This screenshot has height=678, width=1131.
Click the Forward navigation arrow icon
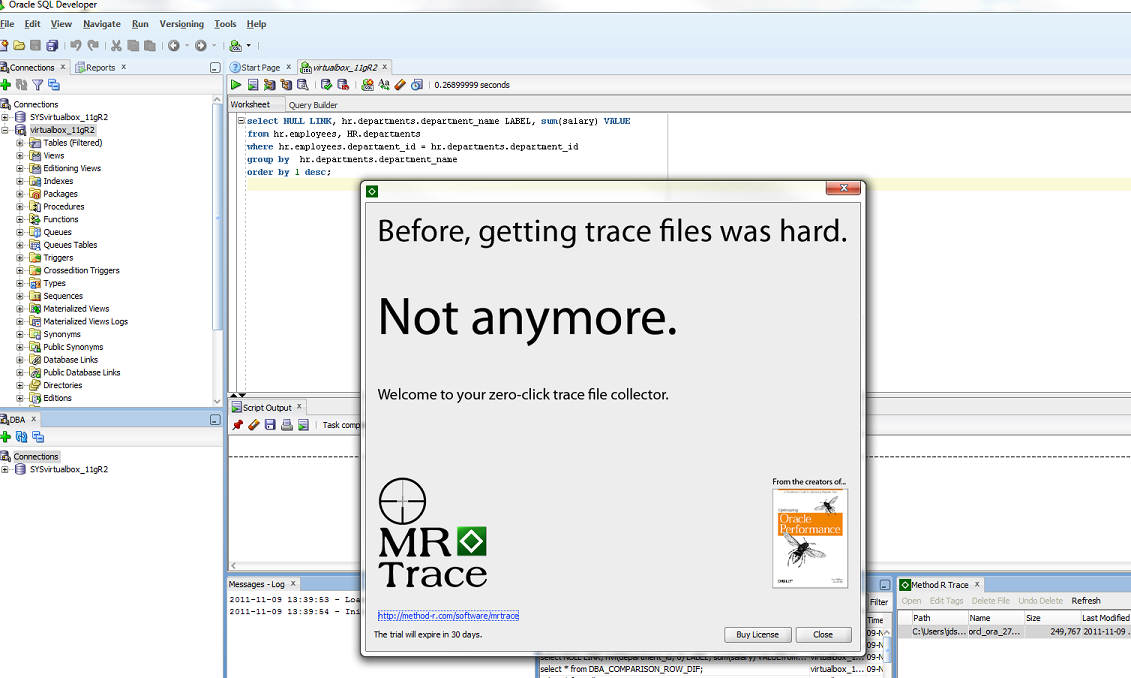coord(201,45)
